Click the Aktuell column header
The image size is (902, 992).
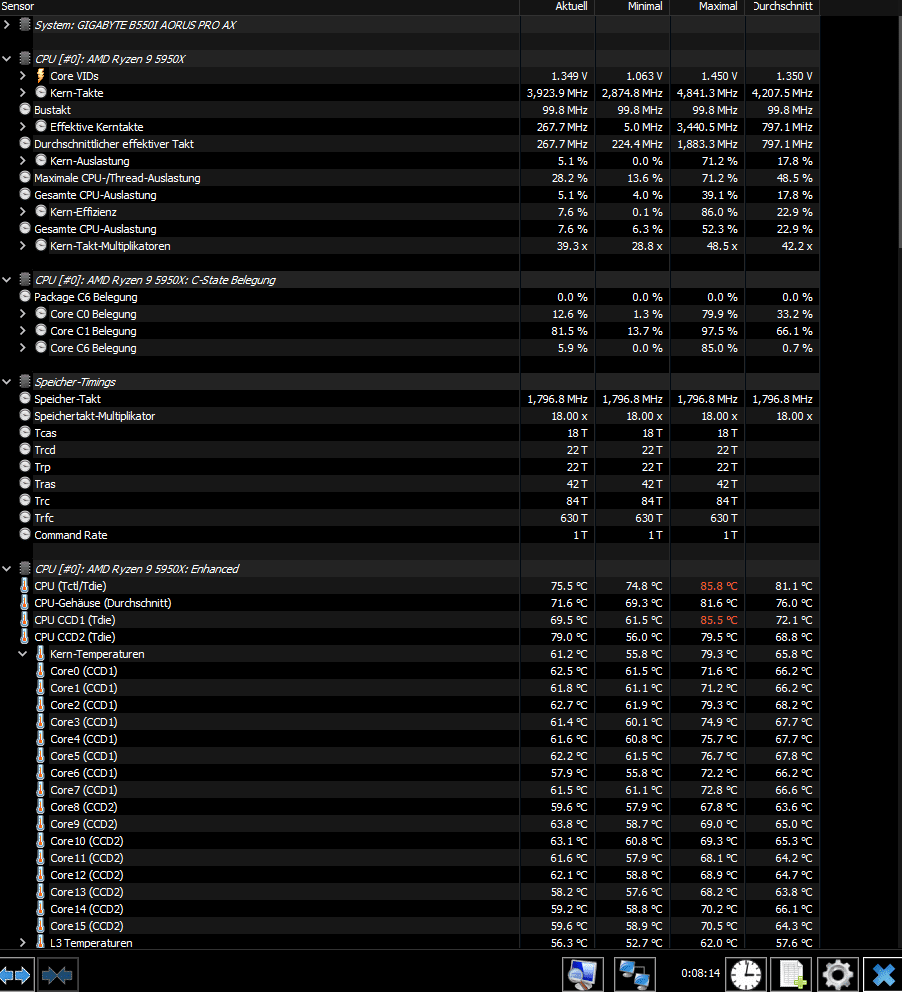557,6
